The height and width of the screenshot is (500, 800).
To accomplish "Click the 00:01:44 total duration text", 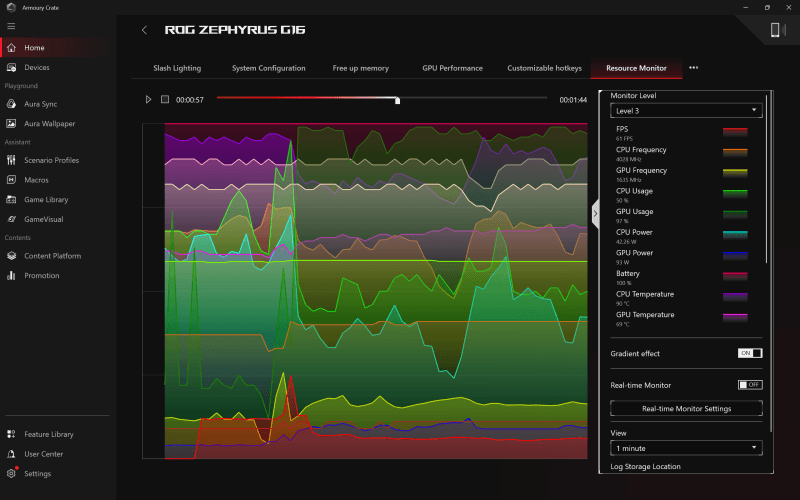I will point(573,100).
